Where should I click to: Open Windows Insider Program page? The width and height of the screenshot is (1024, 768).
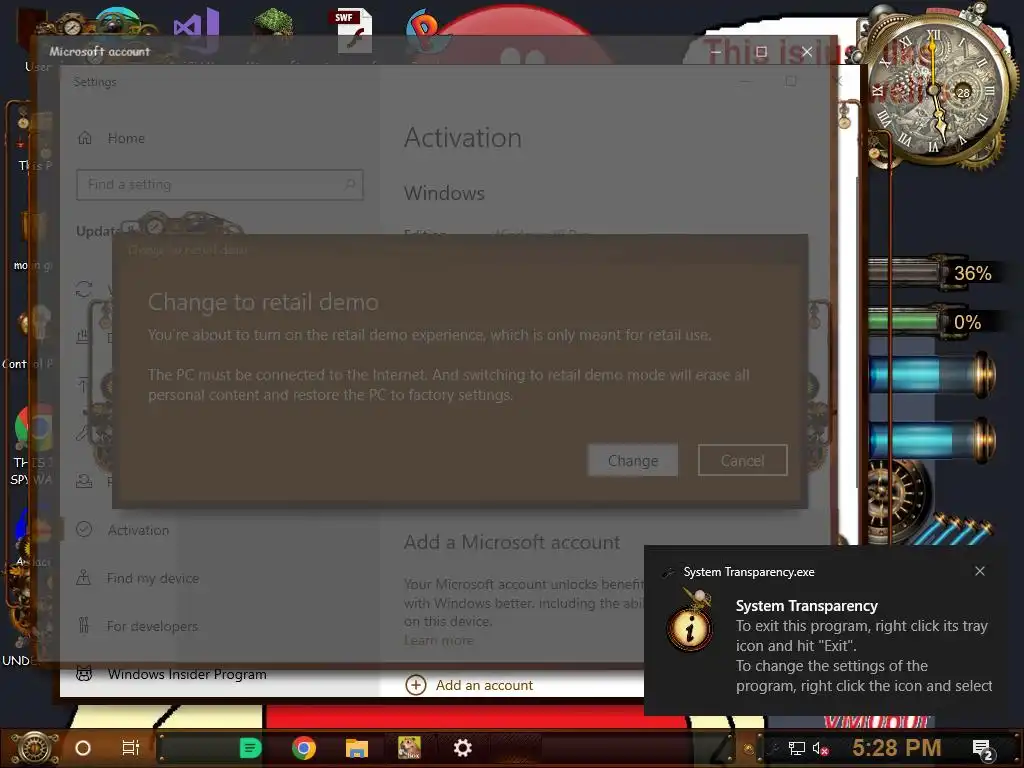coord(187,674)
